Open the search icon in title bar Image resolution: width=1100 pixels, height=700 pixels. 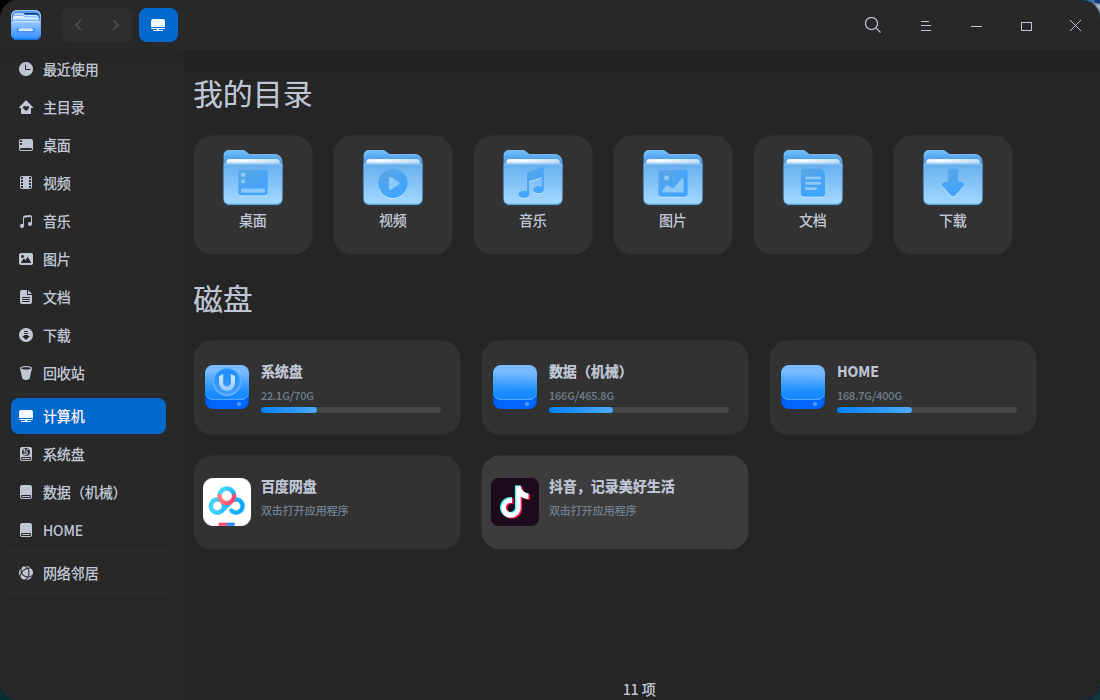click(872, 25)
